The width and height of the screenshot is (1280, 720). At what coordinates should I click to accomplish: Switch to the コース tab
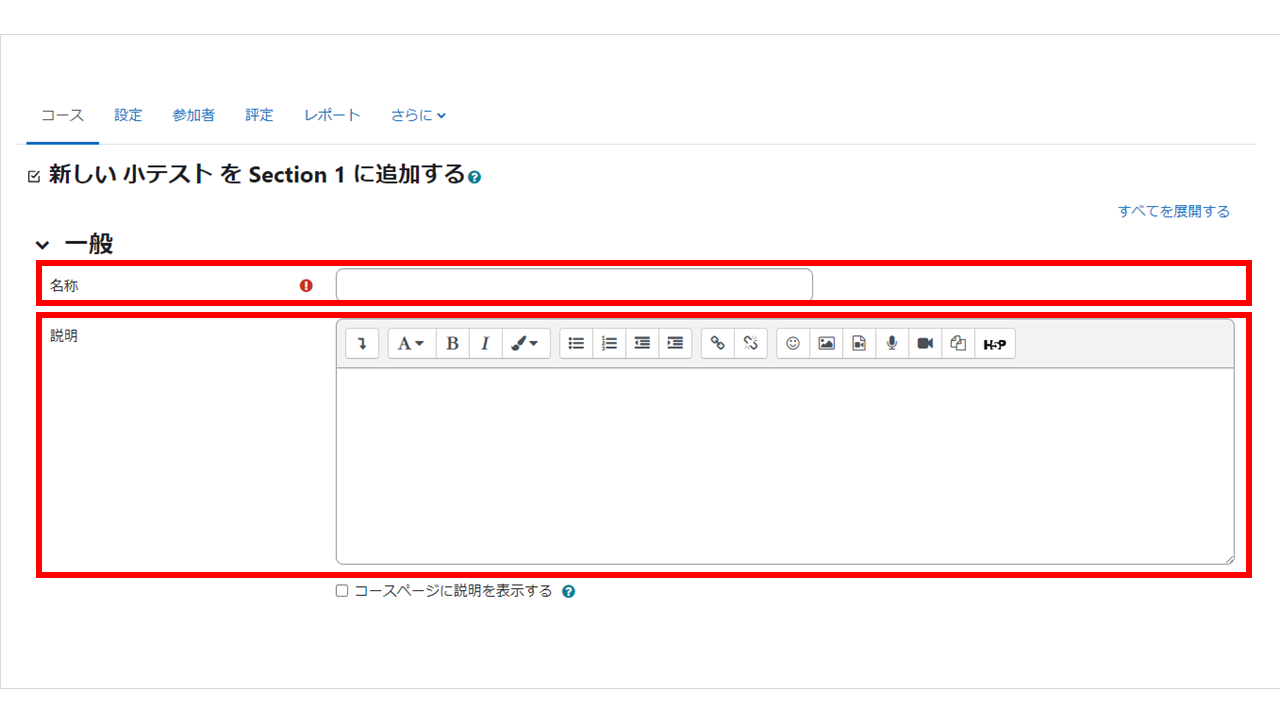point(62,115)
